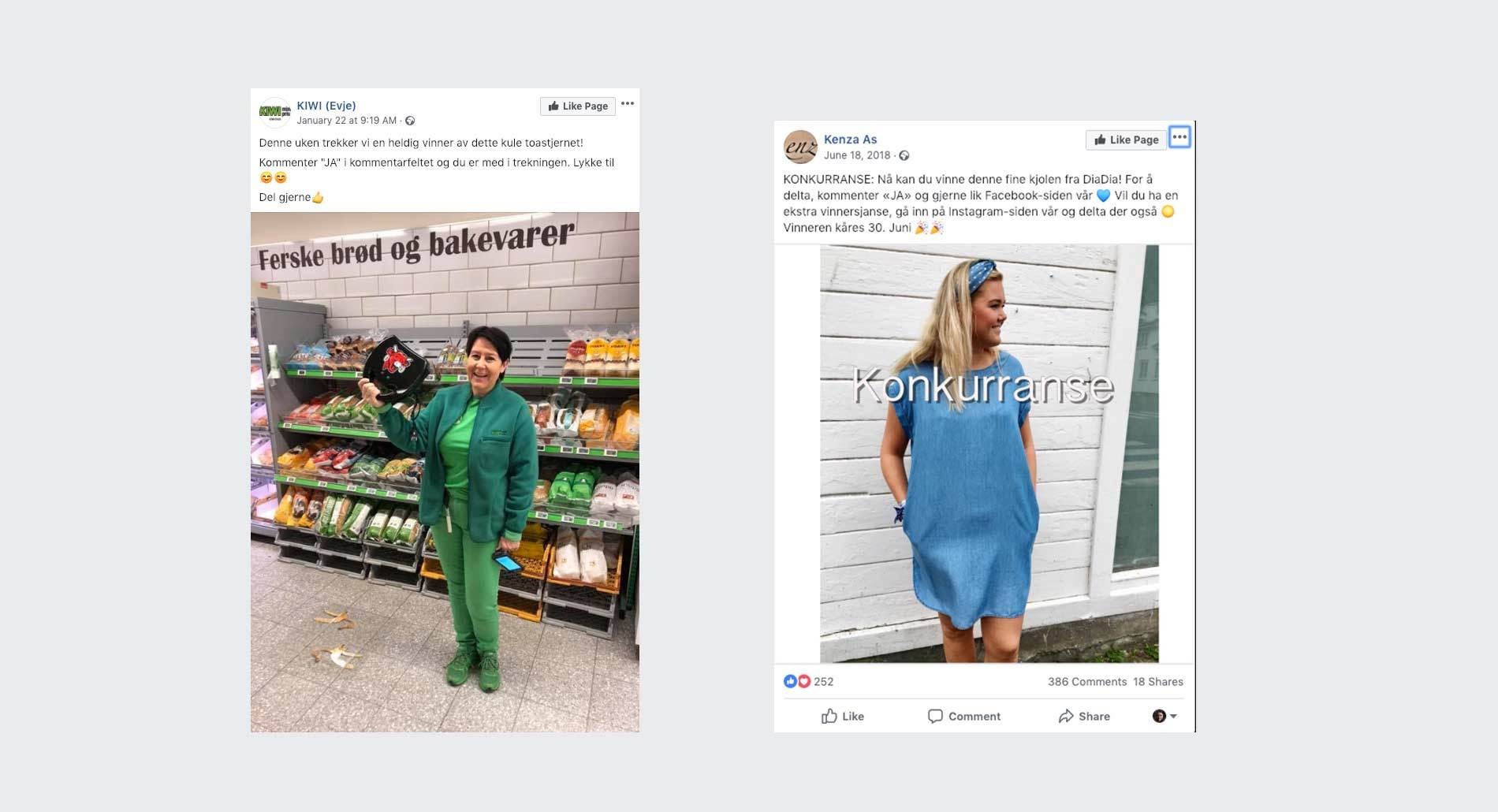View the 386 Comments link
The width and height of the screenshot is (1498, 812).
pyautogui.click(x=1087, y=682)
